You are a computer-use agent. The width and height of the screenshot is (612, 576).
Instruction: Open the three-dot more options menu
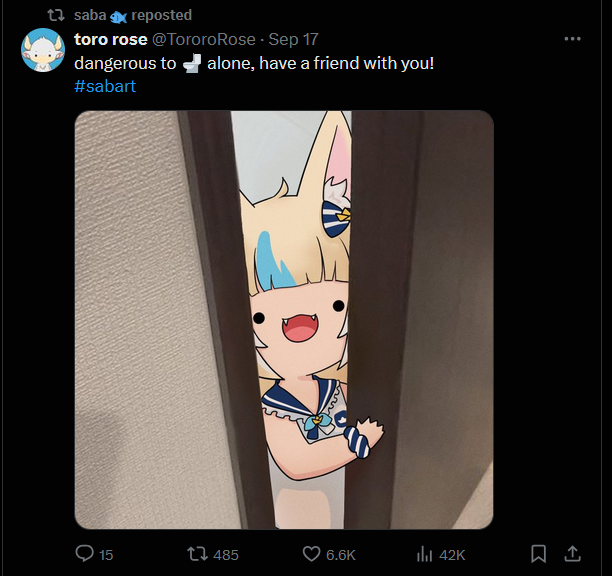[x=572, y=39]
